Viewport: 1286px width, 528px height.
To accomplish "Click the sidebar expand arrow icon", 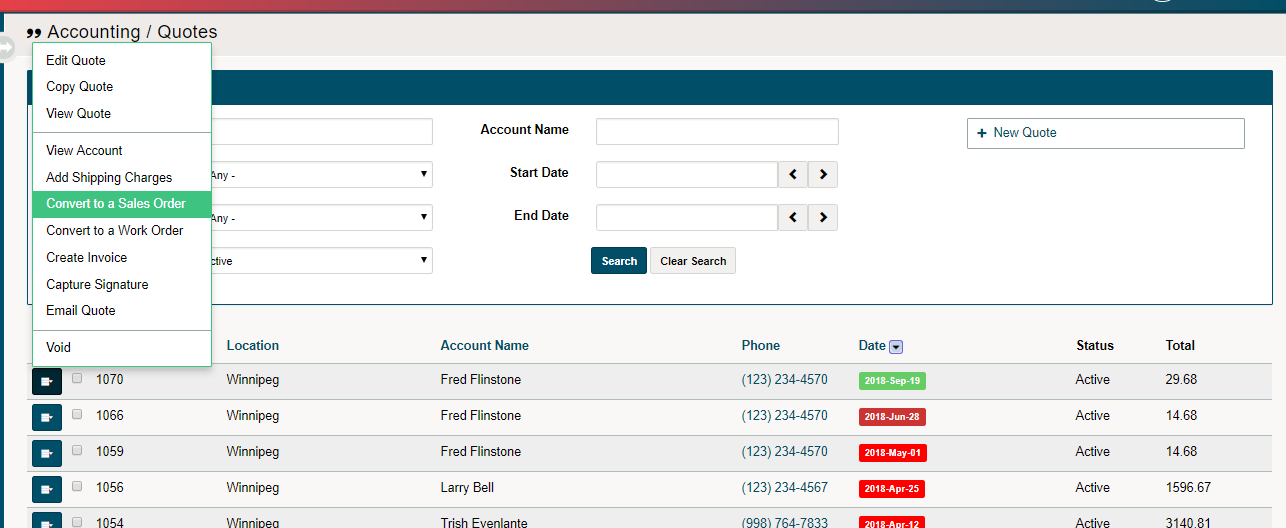I will coord(7,46).
